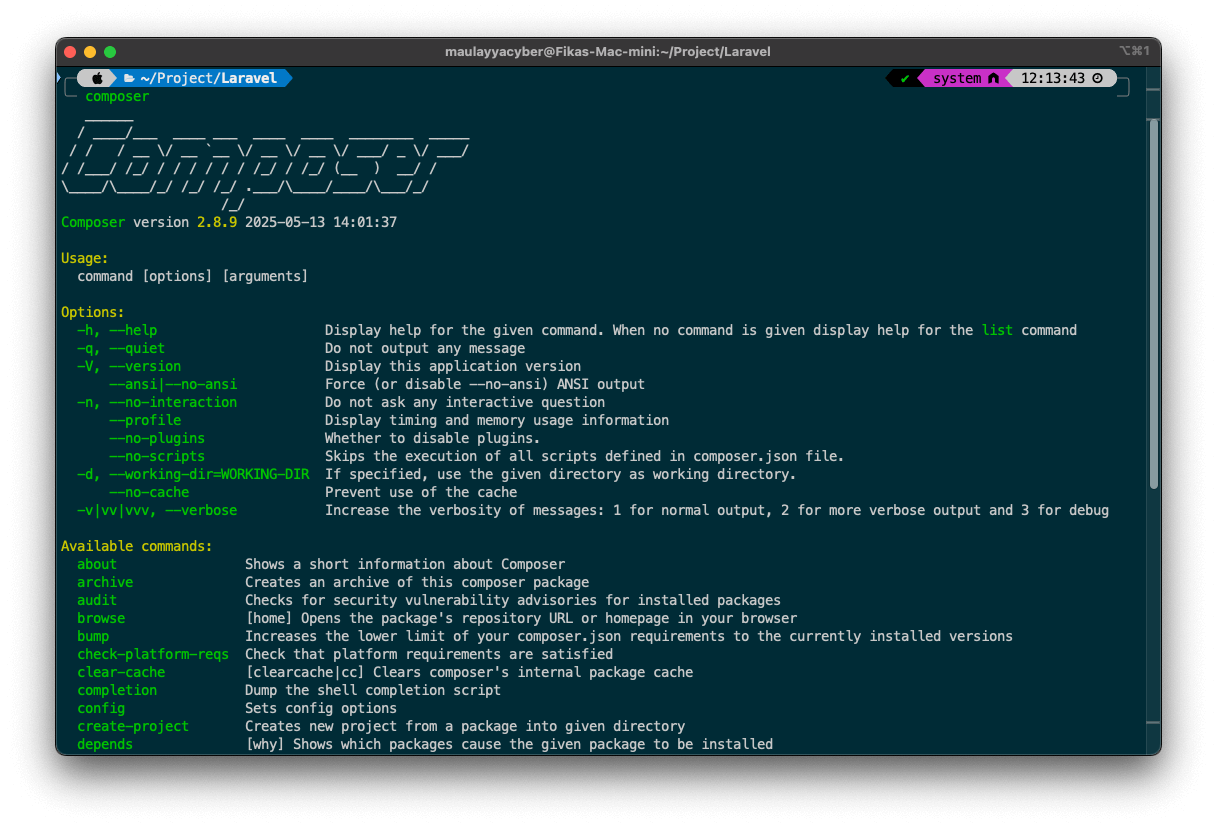Click the 'check-platform-reqs' command
The height and width of the screenshot is (829, 1217).
(153, 654)
